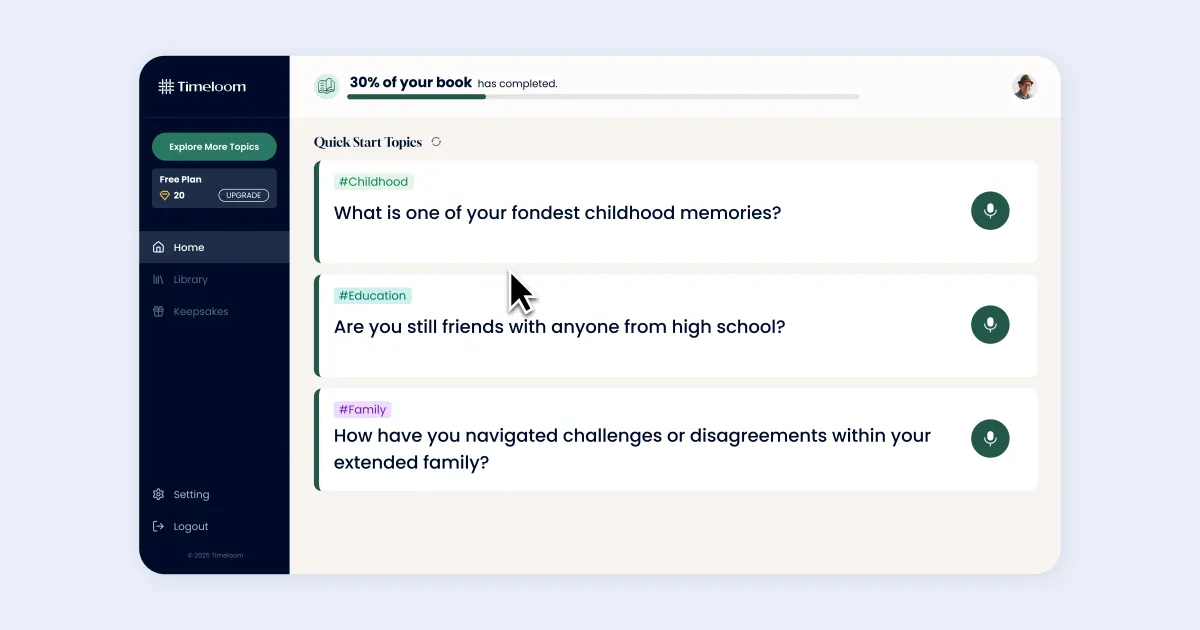Click the book icon beside the progress text

tap(326, 86)
